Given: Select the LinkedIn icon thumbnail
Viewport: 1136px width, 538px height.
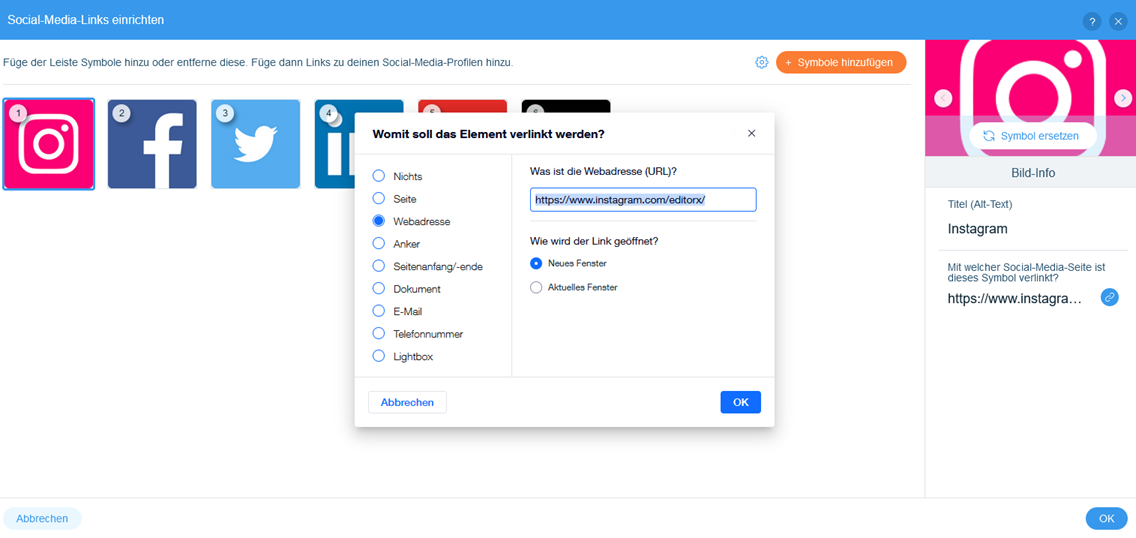Looking at the screenshot, I should pyautogui.click(x=335, y=144).
